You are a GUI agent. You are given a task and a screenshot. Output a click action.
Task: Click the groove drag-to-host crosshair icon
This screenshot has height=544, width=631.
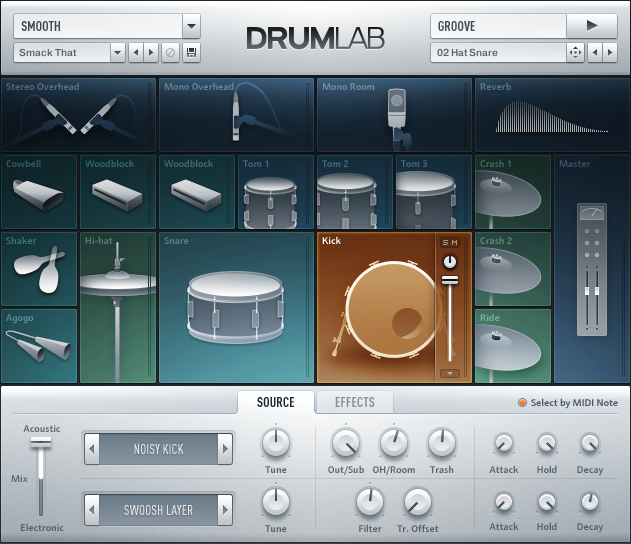point(575,52)
